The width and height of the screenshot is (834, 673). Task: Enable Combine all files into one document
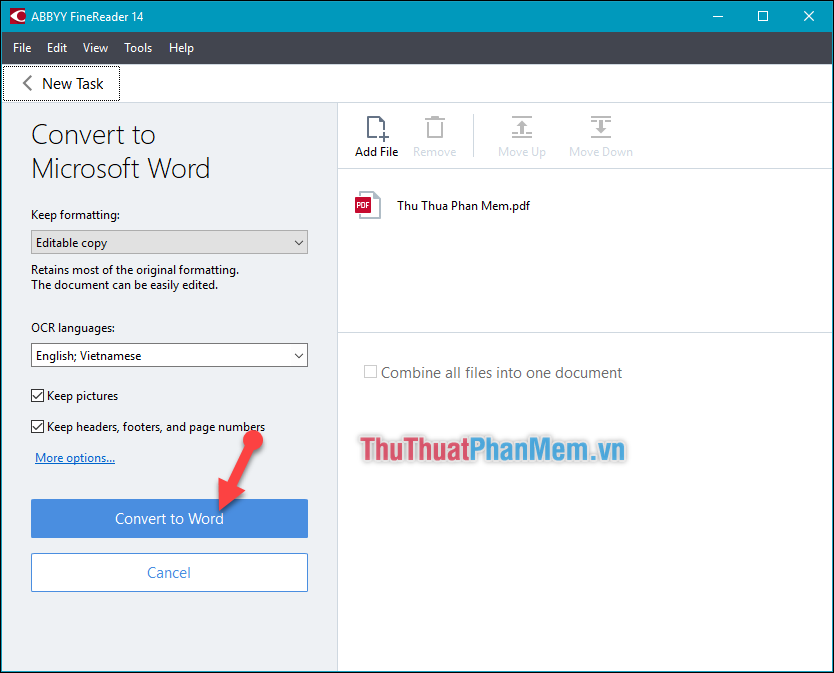(x=370, y=371)
